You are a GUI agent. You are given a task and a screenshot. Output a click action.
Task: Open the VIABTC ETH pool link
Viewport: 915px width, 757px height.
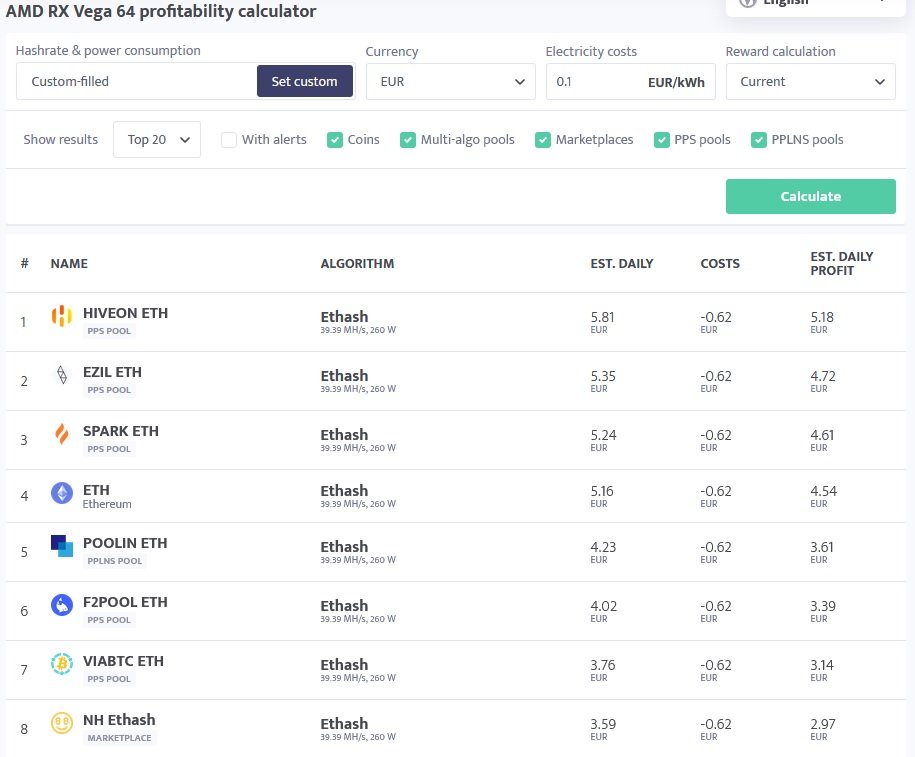pos(123,661)
